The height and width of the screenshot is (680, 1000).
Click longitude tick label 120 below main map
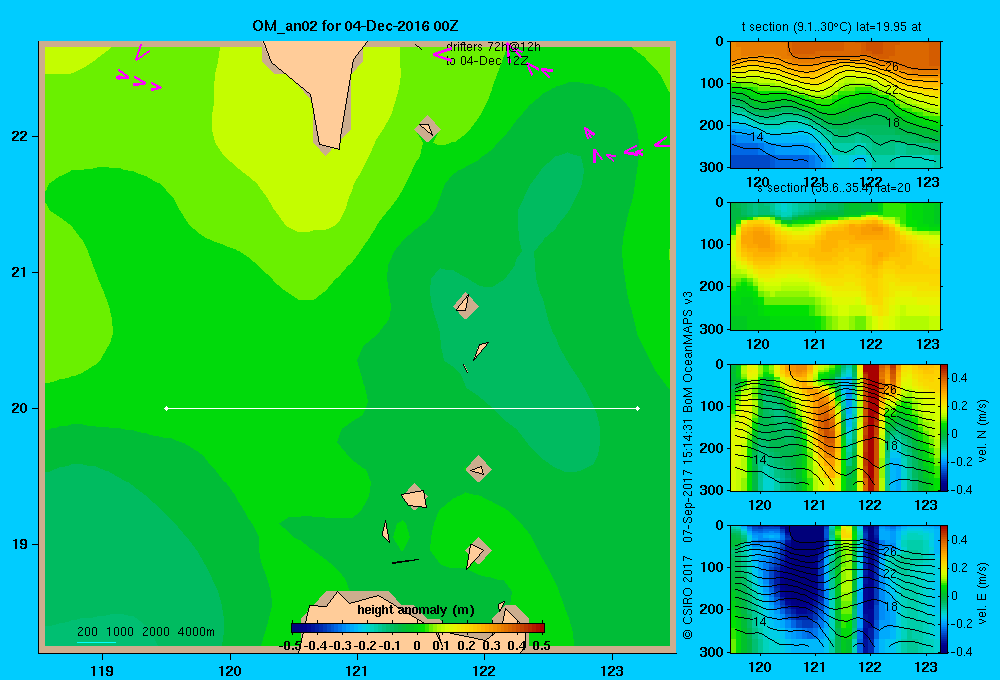click(230, 670)
